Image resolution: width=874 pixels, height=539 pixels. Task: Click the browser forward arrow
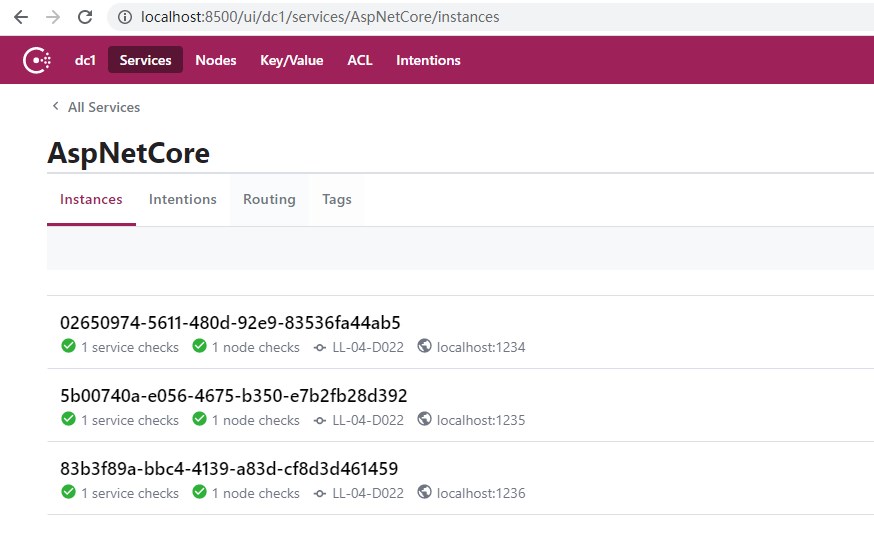[53, 17]
